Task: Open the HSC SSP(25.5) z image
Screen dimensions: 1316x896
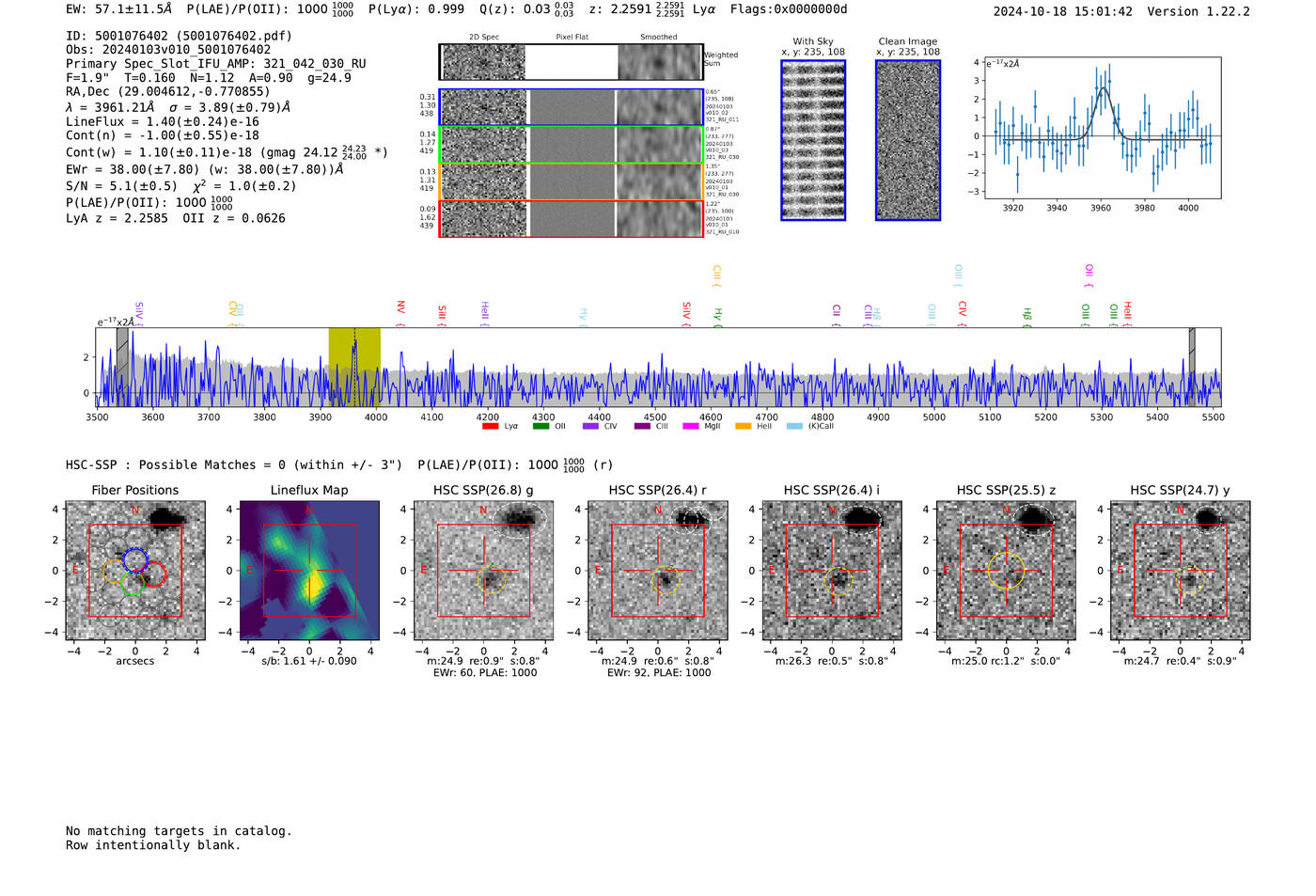Action: tap(1006, 570)
